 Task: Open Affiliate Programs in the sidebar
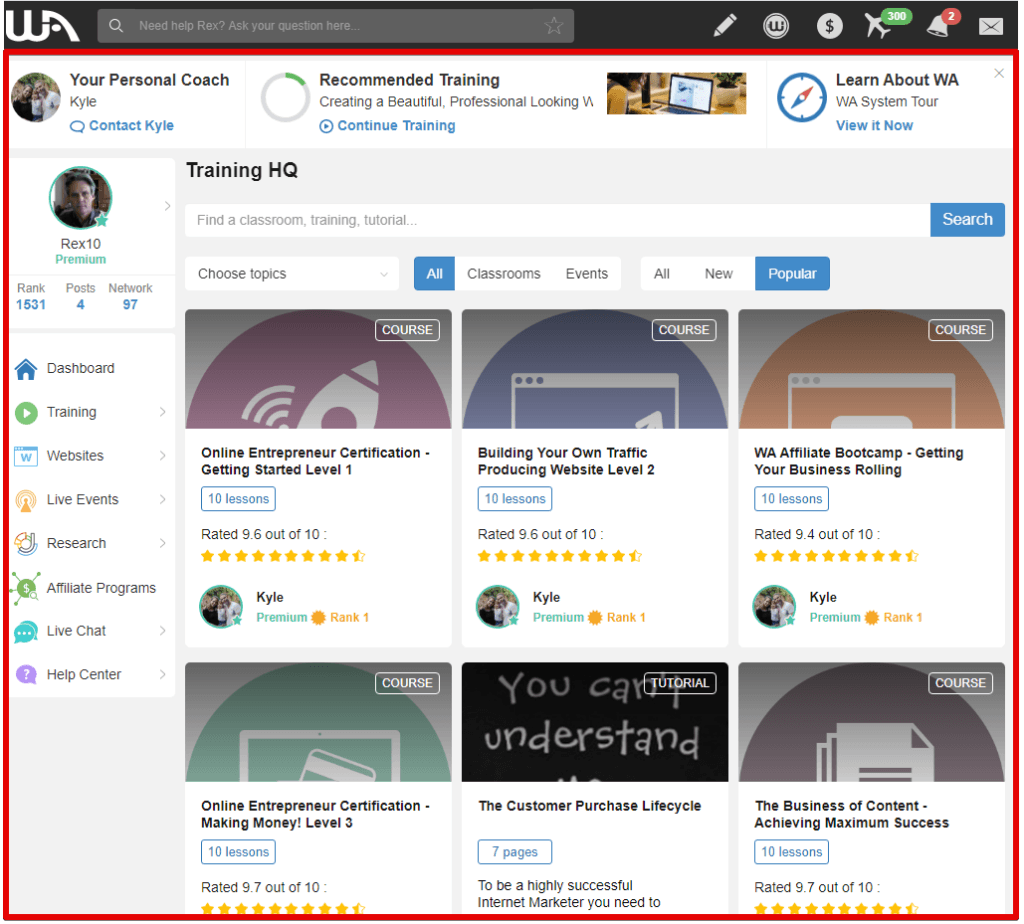coord(93,588)
